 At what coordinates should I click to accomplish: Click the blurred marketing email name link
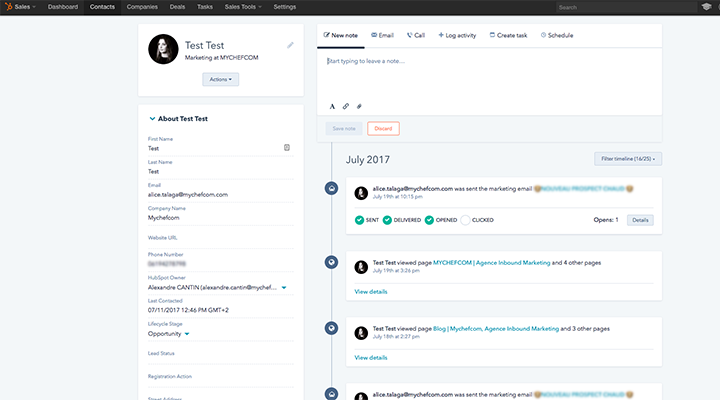(584, 189)
